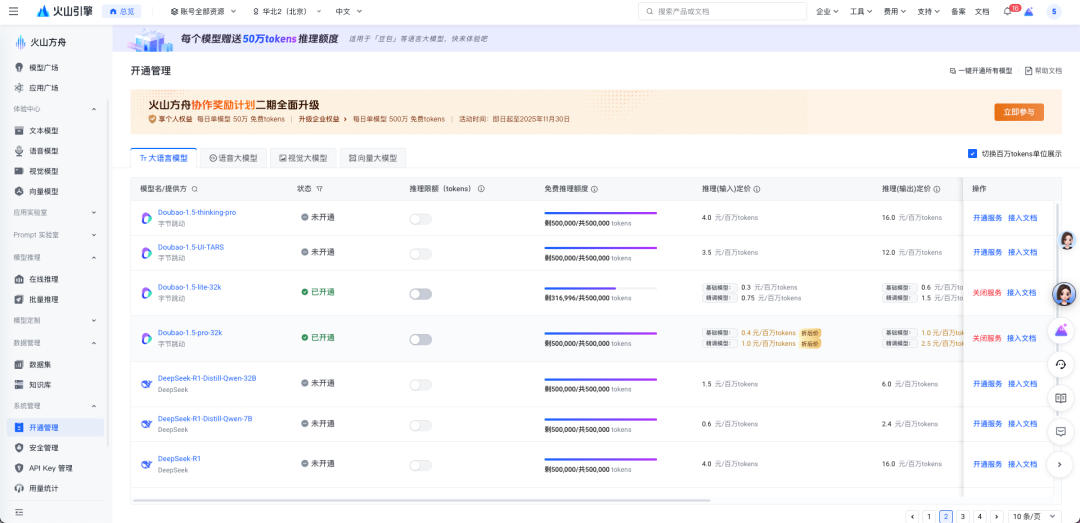
Task: Open 帮助文档 link
Action: pos(1043,71)
